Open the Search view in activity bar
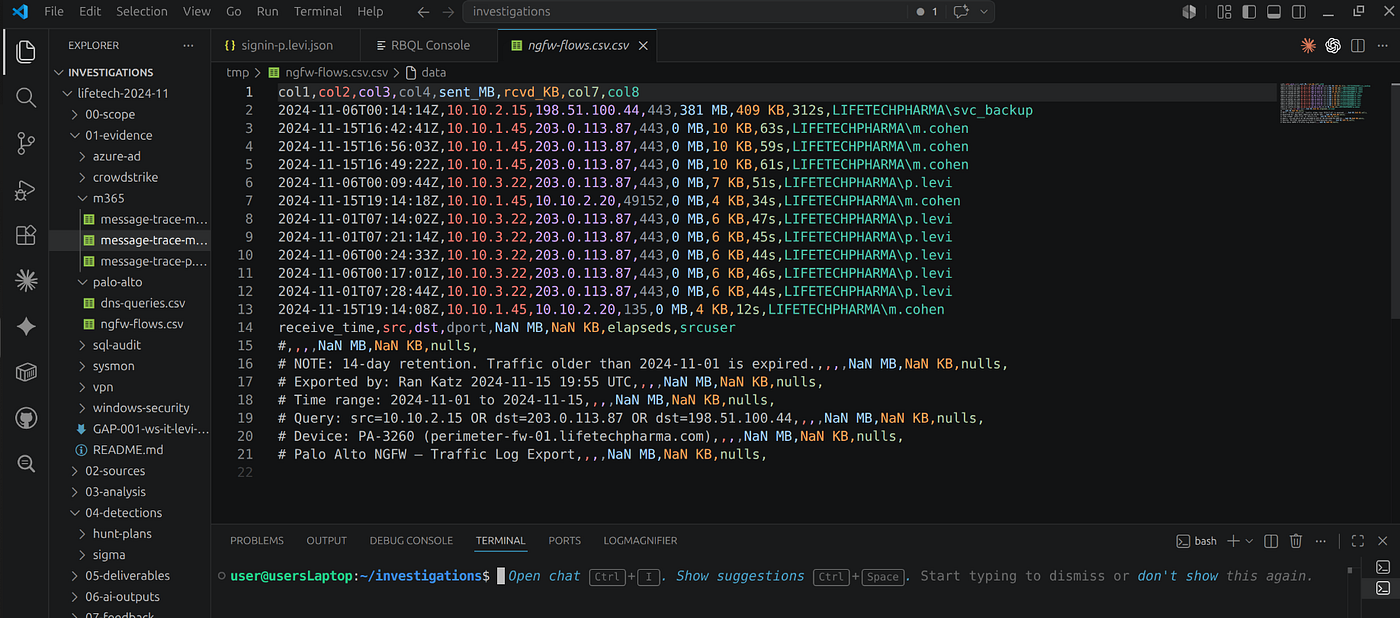The width and height of the screenshot is (1400, 618). tap(26, 97)
